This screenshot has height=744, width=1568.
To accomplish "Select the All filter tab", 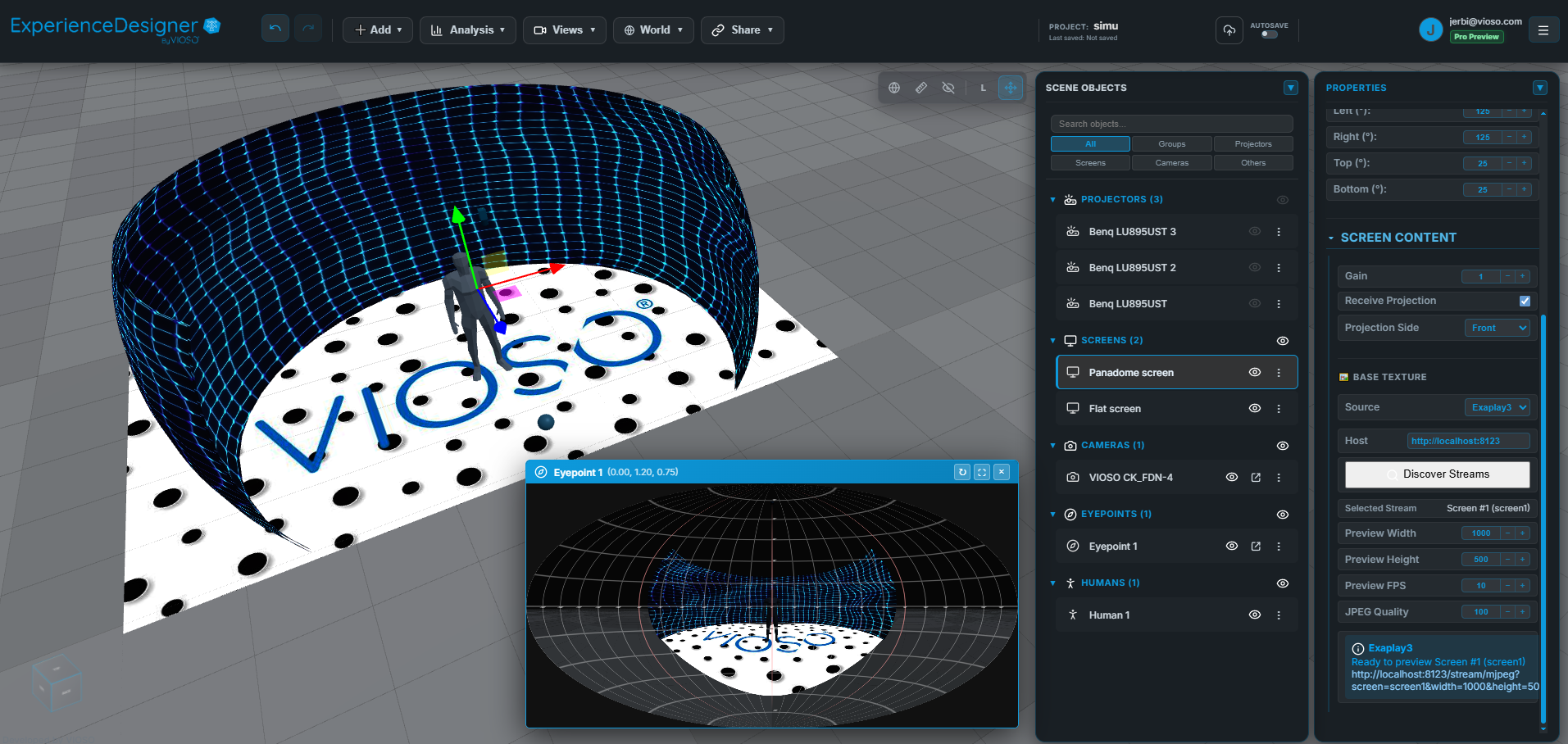I will 1090,144.
